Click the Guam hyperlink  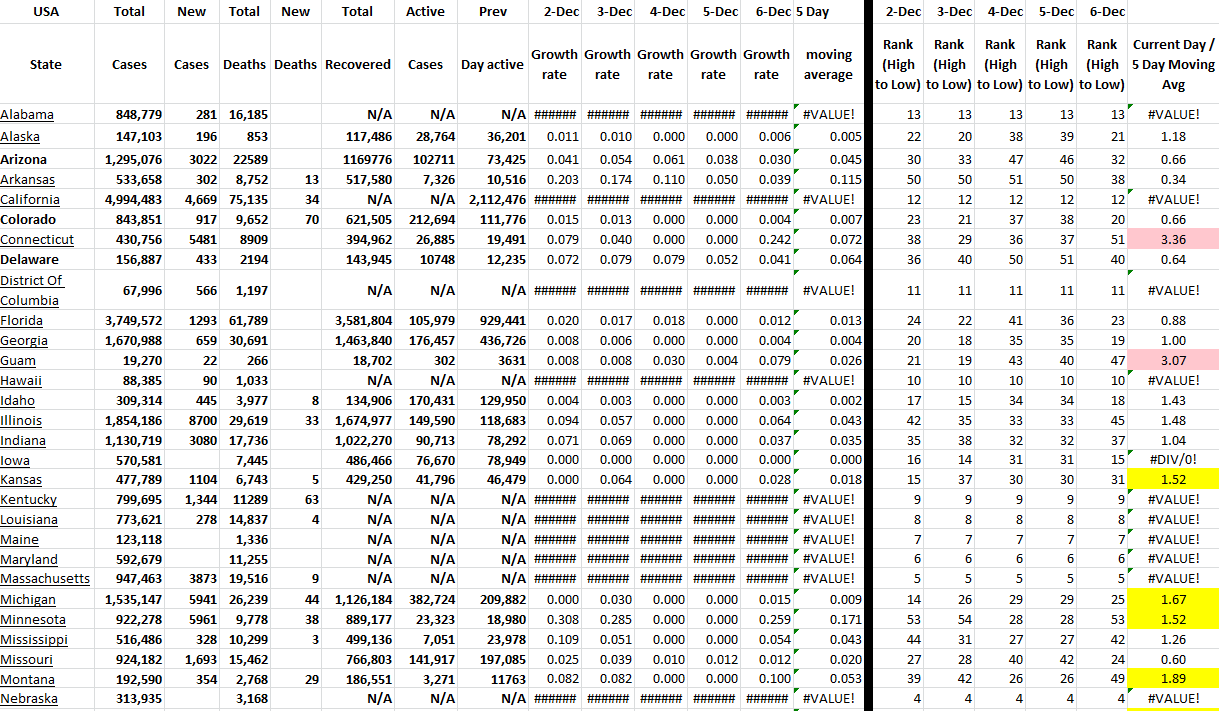point(18,361)
